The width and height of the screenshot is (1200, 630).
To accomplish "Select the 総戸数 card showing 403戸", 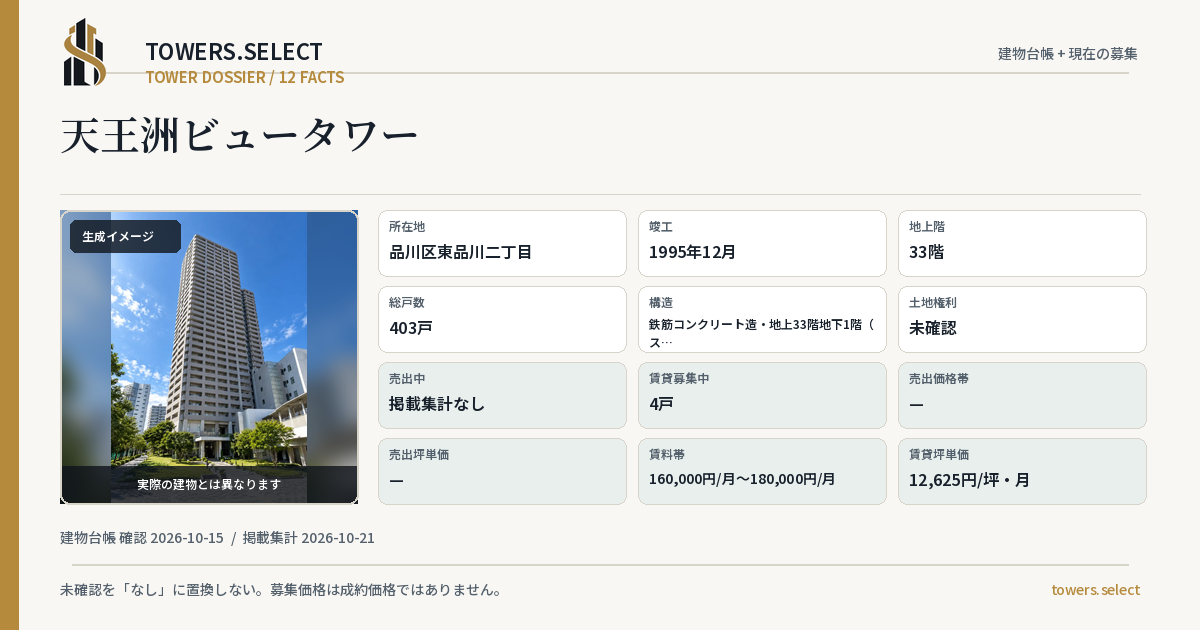I will pos(502,319).
